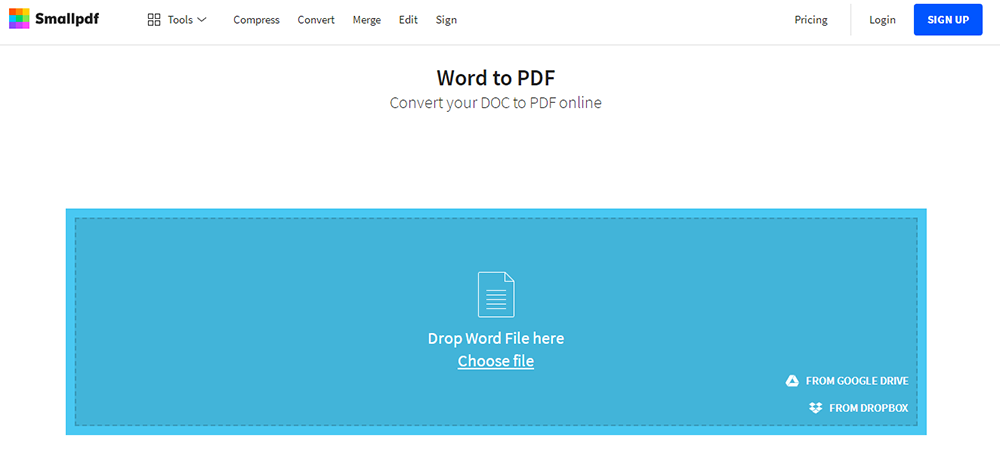Select the FROM DROPBOX text label
This screenshot has width=1000, height=454.
[x=868, y=408]
